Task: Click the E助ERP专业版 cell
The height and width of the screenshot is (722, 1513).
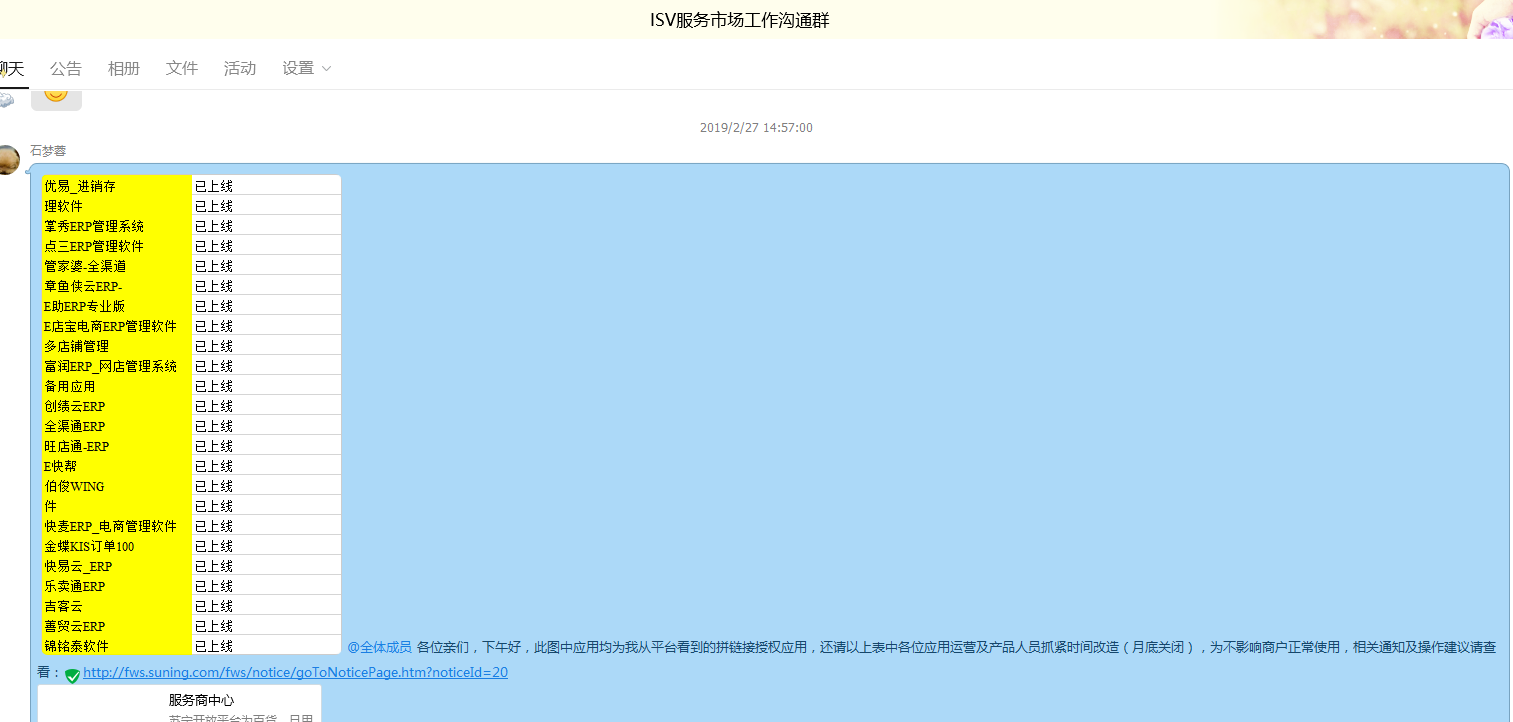Action: [117, 306]
